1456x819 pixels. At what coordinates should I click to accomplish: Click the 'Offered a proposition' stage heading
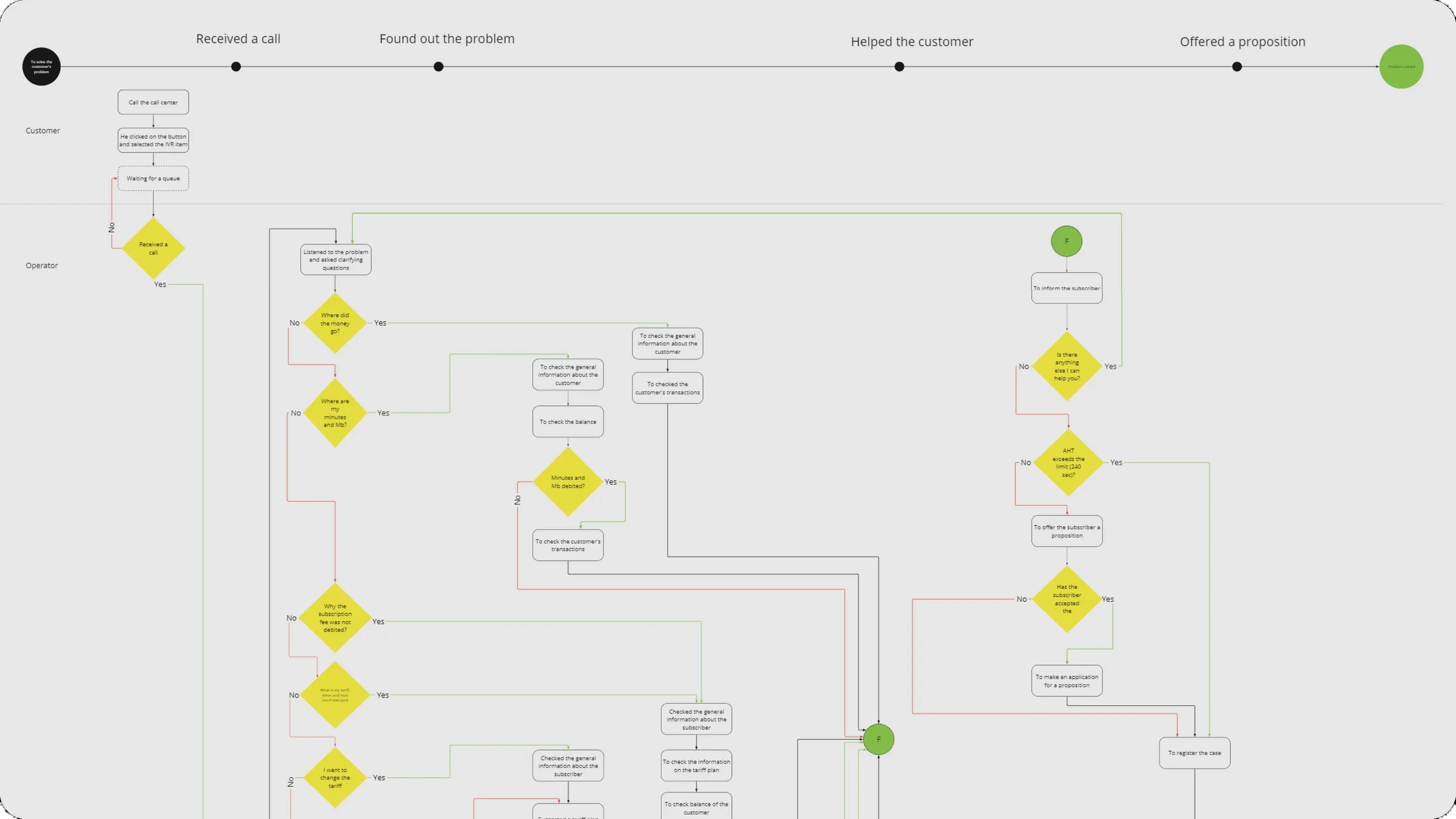tap(1242, 42)
